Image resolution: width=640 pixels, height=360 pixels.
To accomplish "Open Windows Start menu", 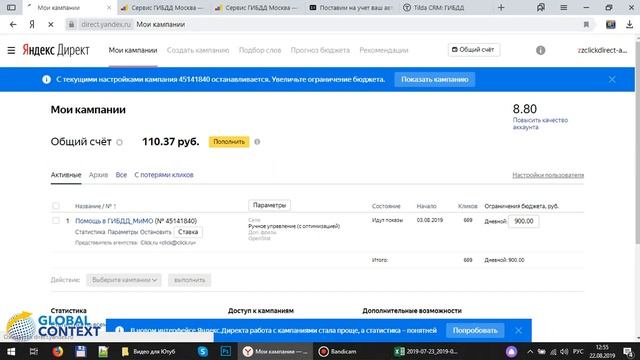I will tap(11, 351).
